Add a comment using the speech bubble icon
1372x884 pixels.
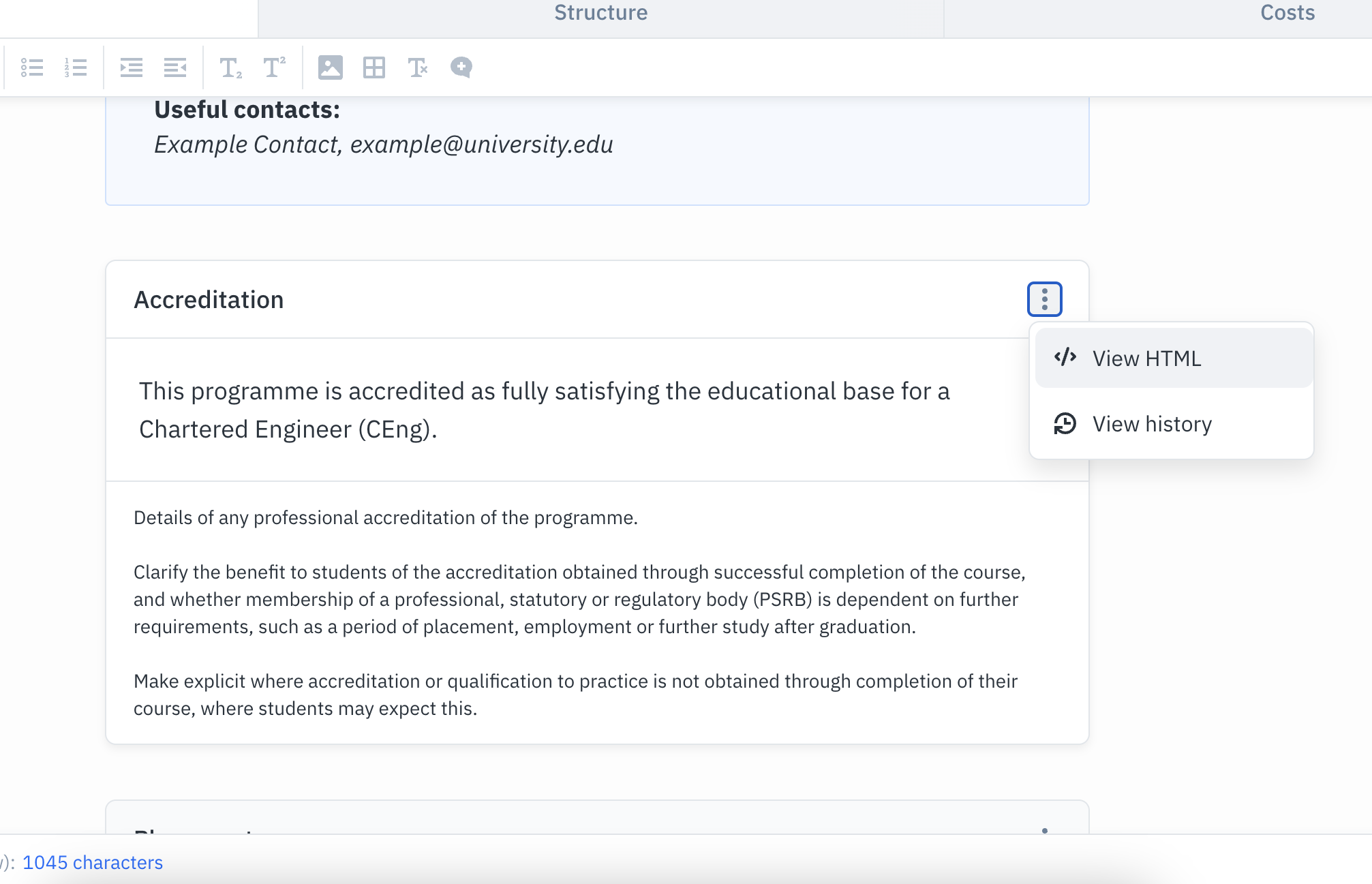[461, 67]
